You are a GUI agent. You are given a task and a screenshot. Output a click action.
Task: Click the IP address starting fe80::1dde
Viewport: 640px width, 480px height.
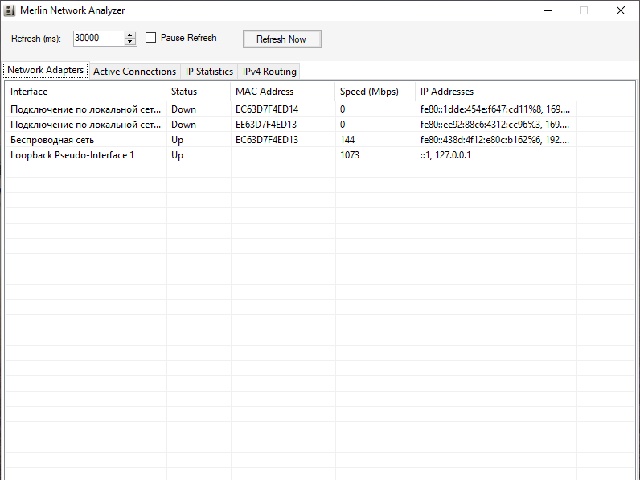point(495,109)
